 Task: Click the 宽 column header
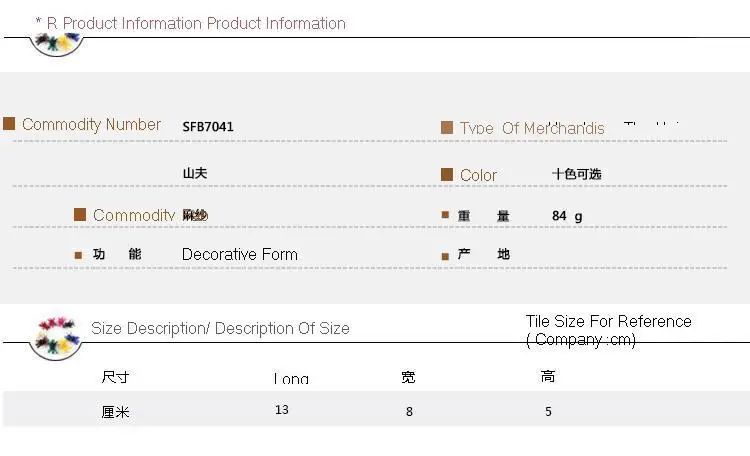408,377
